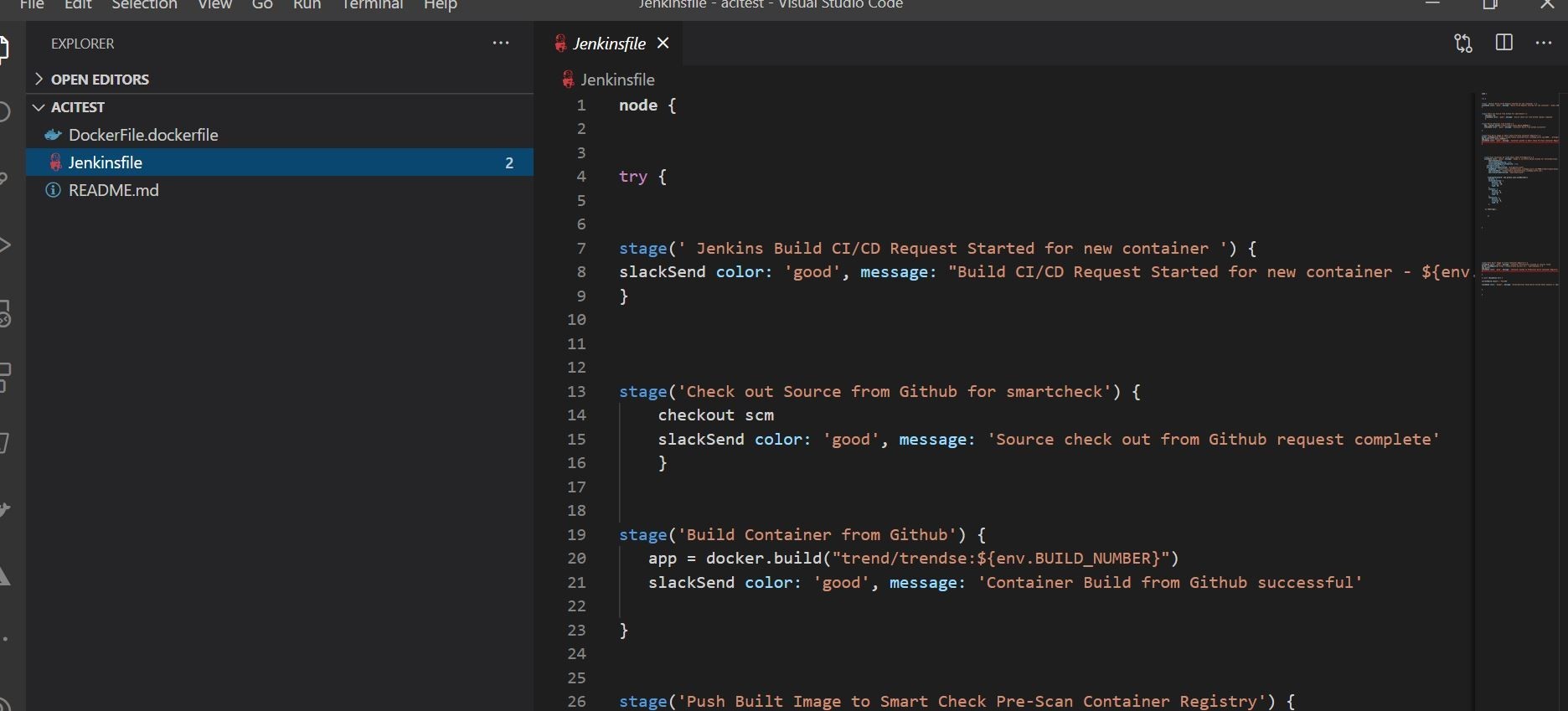Open the Go menu
The width and height of the screenshot is (1568, 711).
262,5
